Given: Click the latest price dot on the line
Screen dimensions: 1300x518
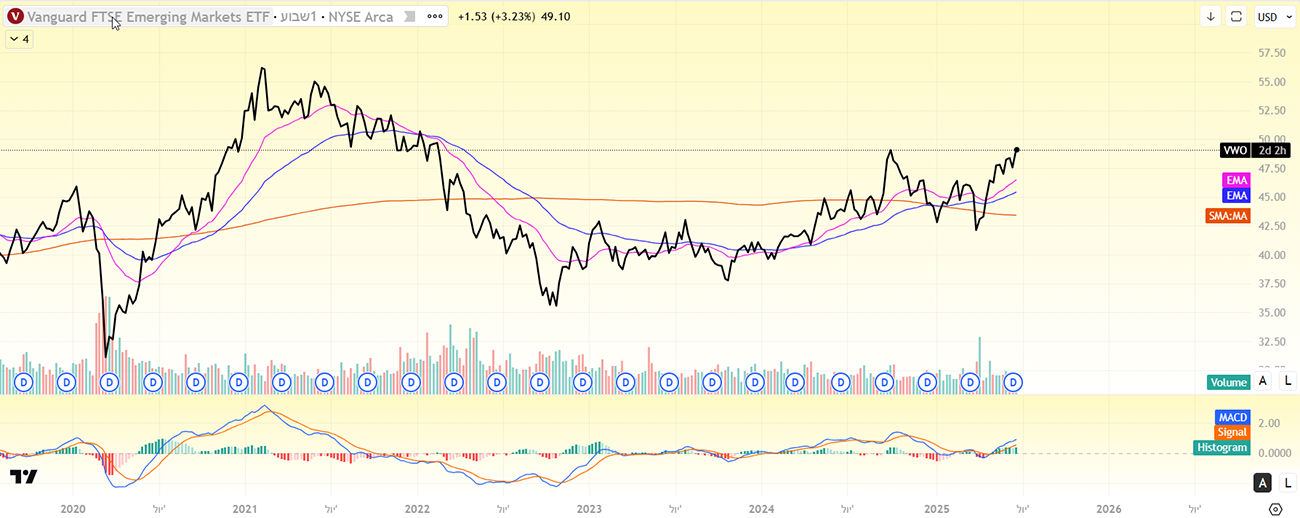Looking at the screenshot, I should 1017,150.
